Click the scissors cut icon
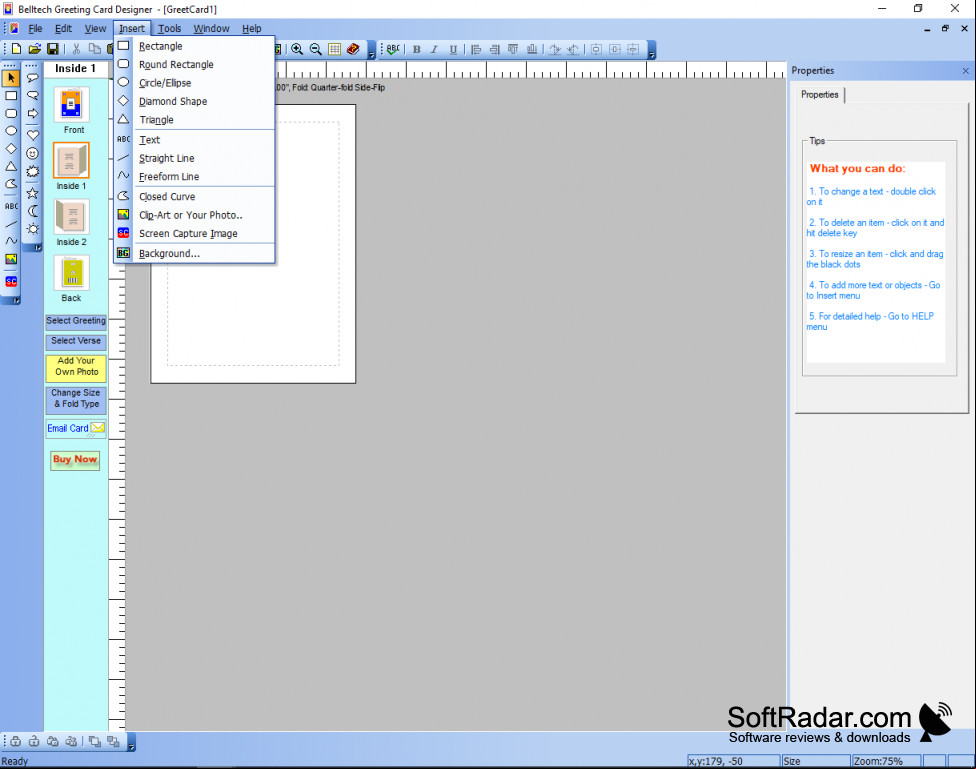The width and height of the screenshot is (976, 769). [77, 49]
